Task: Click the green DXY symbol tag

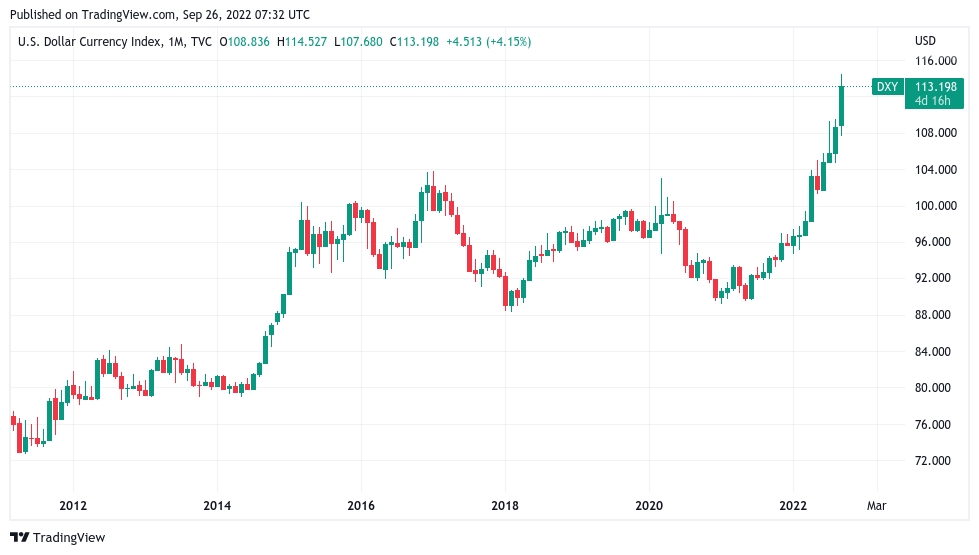Action: (x=887, y=87)
